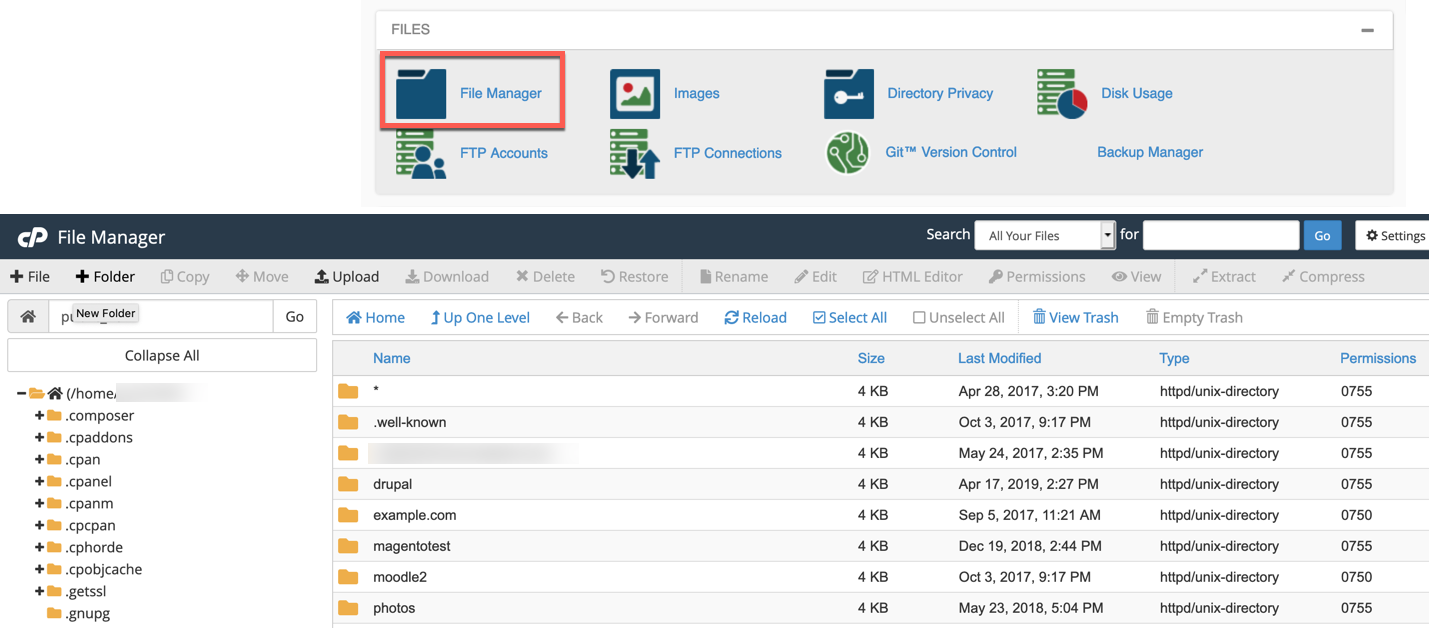Click the FTP Accounts icon
This screenshot has width=1429, height=628.
tap(421, 154)
